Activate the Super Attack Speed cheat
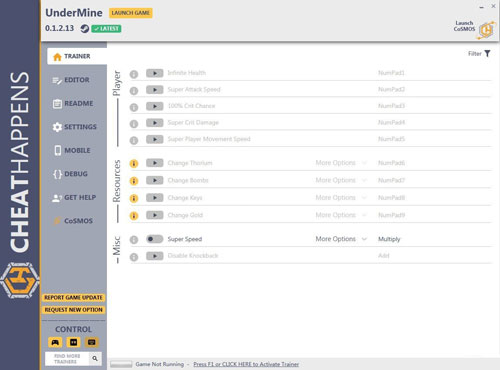 coord(155,90)
